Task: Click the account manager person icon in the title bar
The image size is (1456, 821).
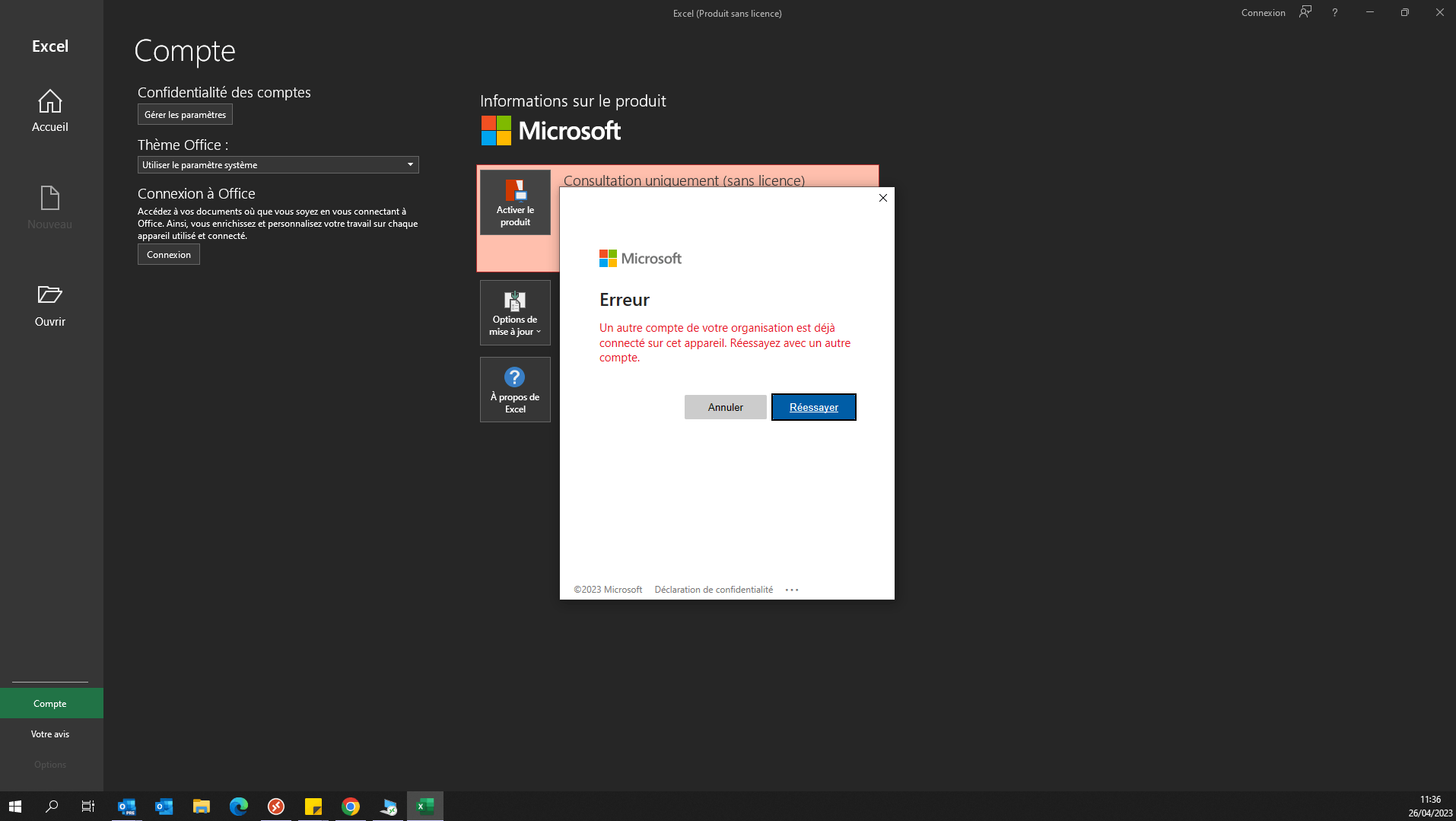Action: tap(1305, 12)
